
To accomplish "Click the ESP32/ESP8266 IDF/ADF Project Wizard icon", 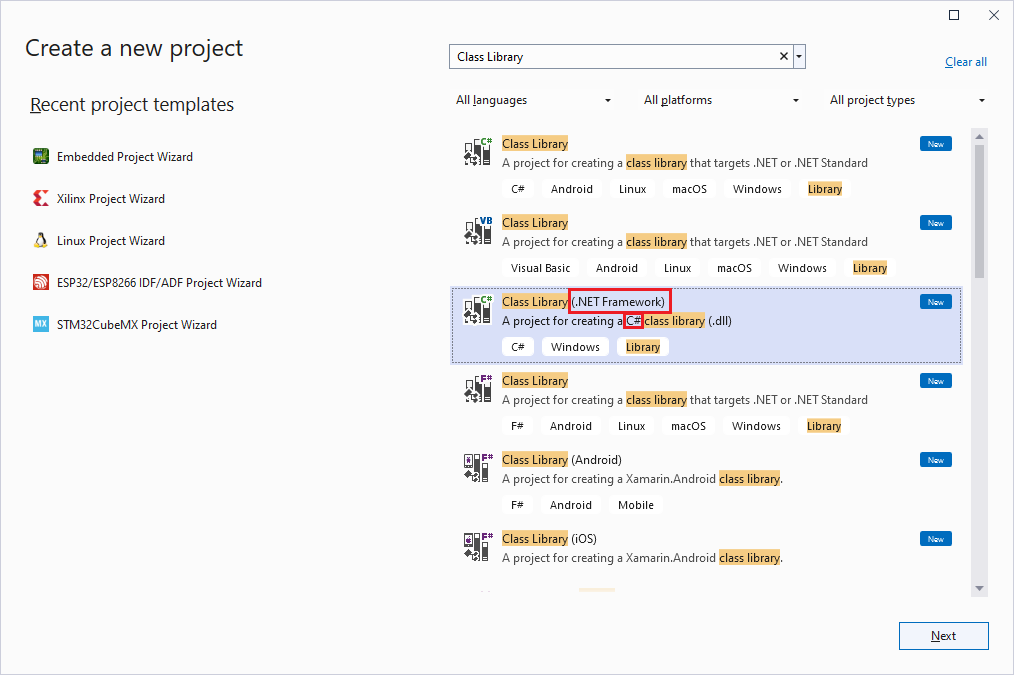I will click(41, 283).
